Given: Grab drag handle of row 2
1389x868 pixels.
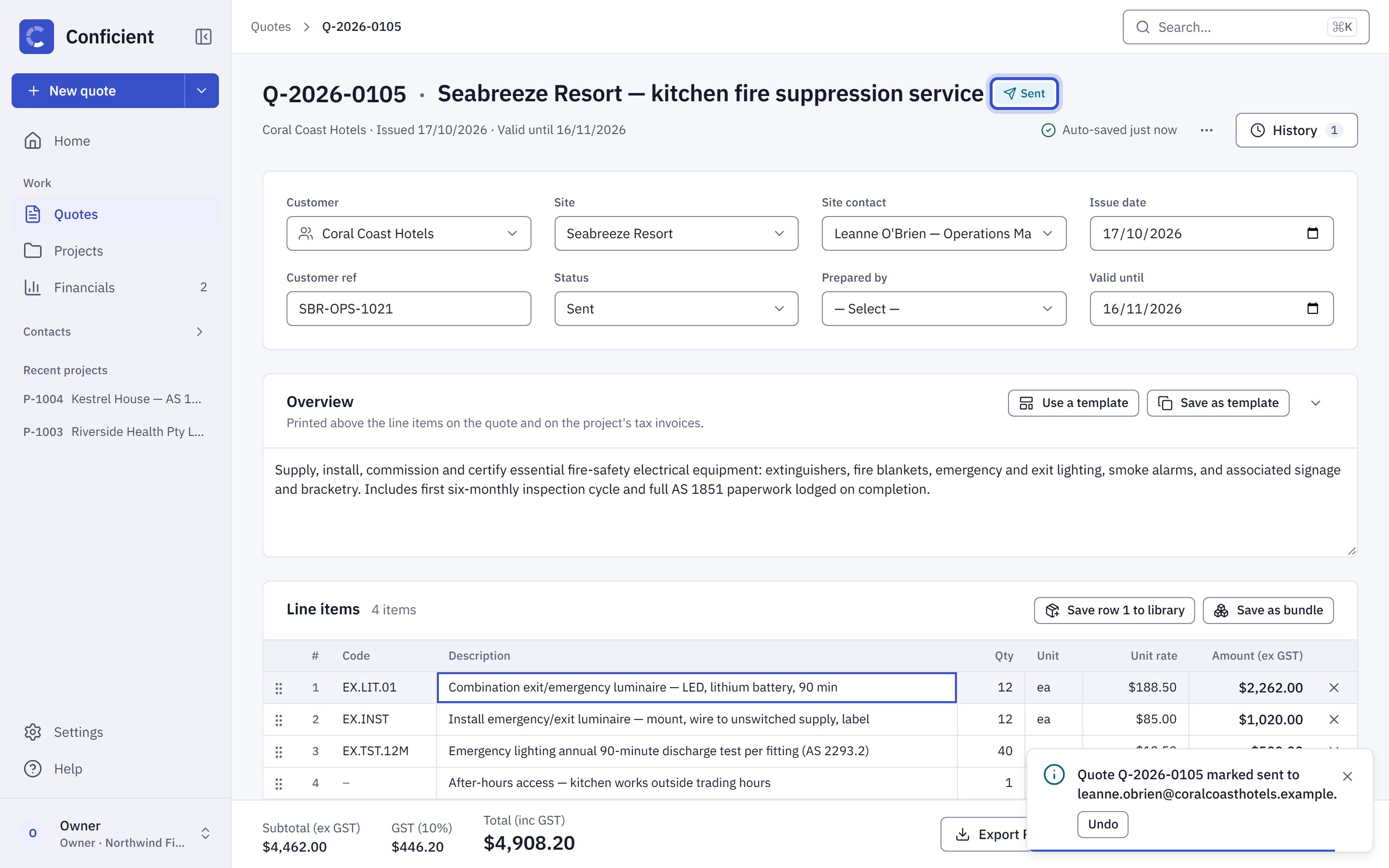Looking at the screenshot, I should (279, 719).
